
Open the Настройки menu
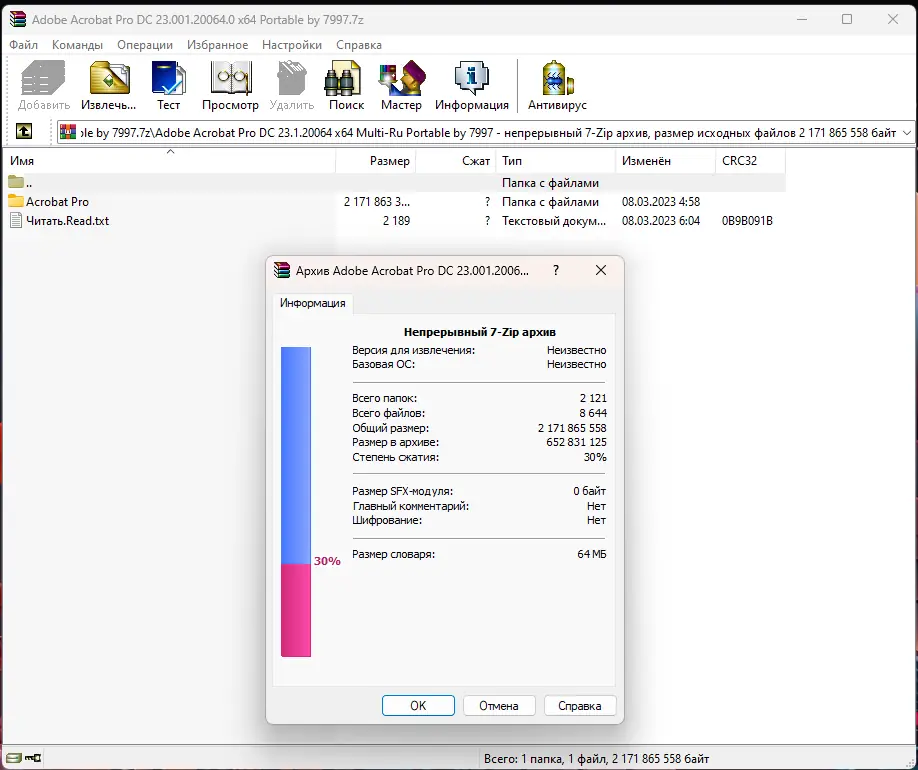tap(291, 45)
